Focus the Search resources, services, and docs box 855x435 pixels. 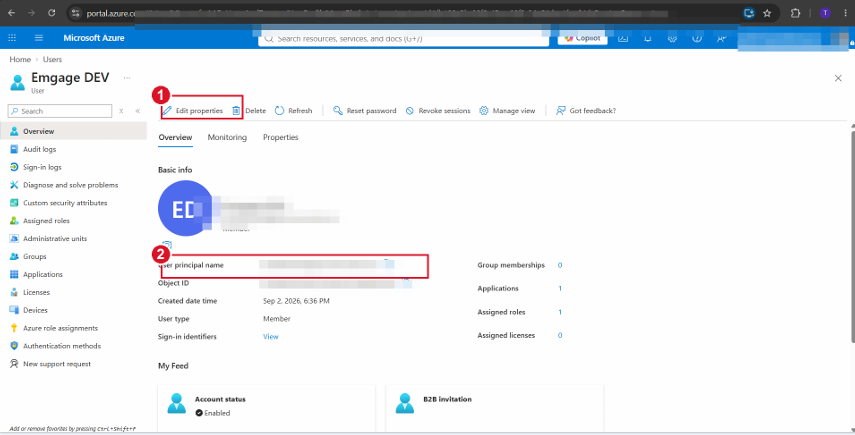pyautogui.click(x=404, y=39)
